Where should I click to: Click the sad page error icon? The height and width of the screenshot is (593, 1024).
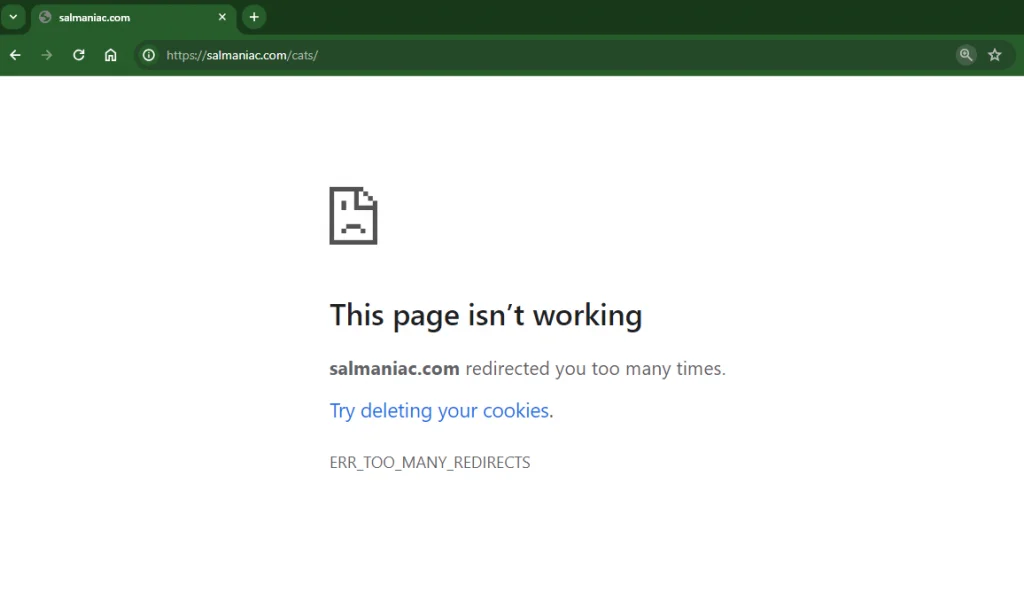[x=353, y=216]
